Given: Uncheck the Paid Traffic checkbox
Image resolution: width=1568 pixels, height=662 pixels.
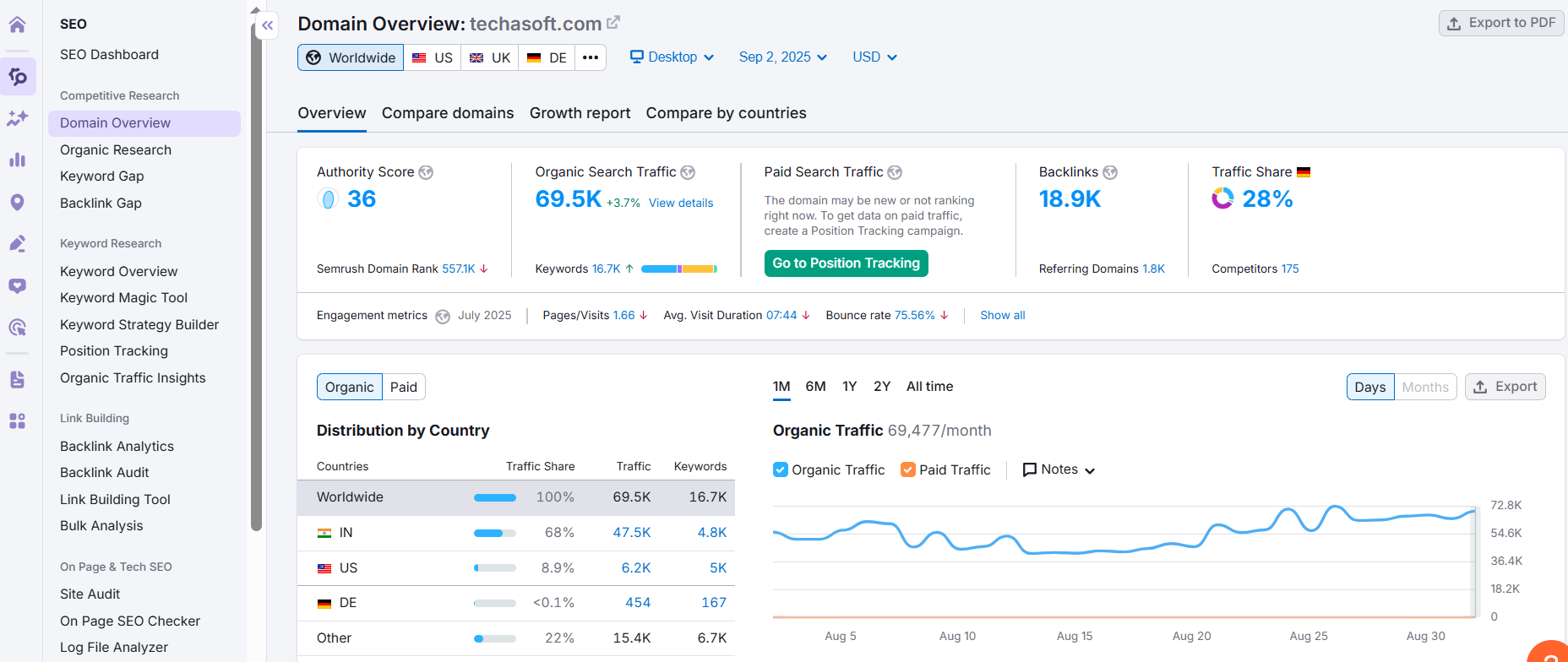Looking at the screenshot, I should pos(908,469).
